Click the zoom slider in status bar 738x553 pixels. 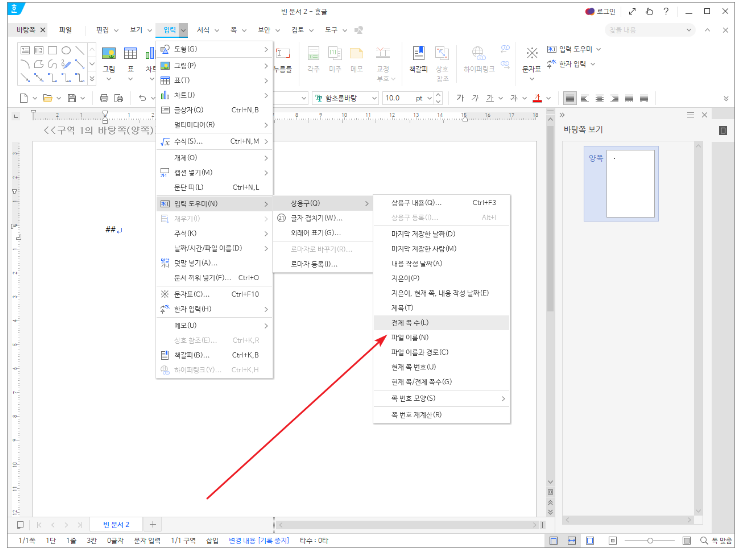point(650,541)
